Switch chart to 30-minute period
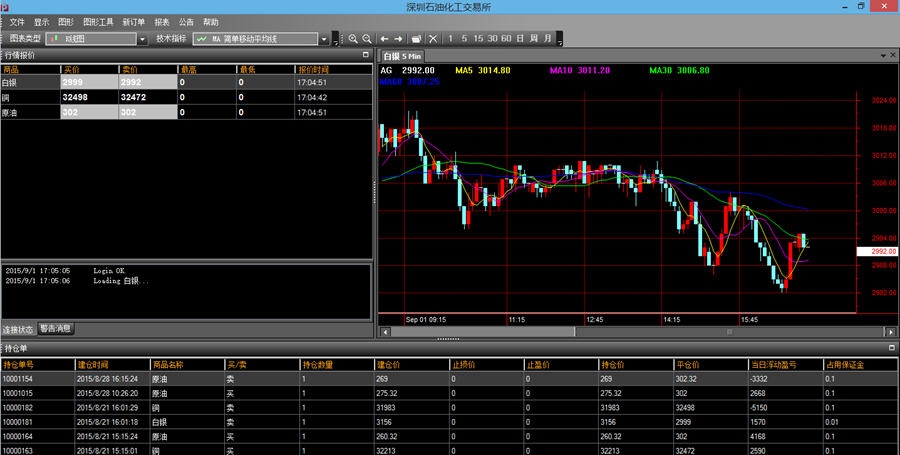 coord(491,39)
